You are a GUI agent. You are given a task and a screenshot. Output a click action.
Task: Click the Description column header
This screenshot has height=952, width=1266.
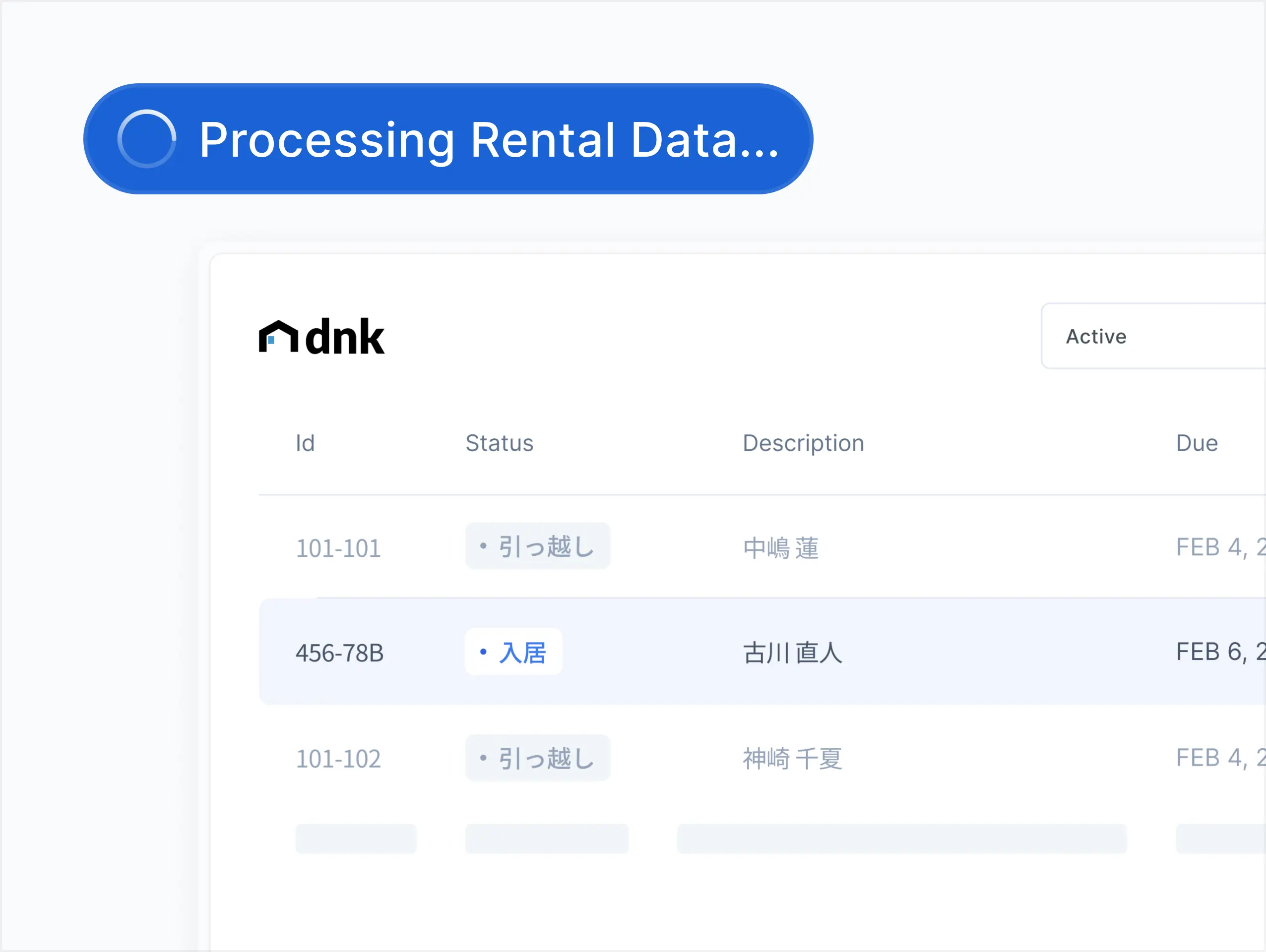(x=803, y=443)
